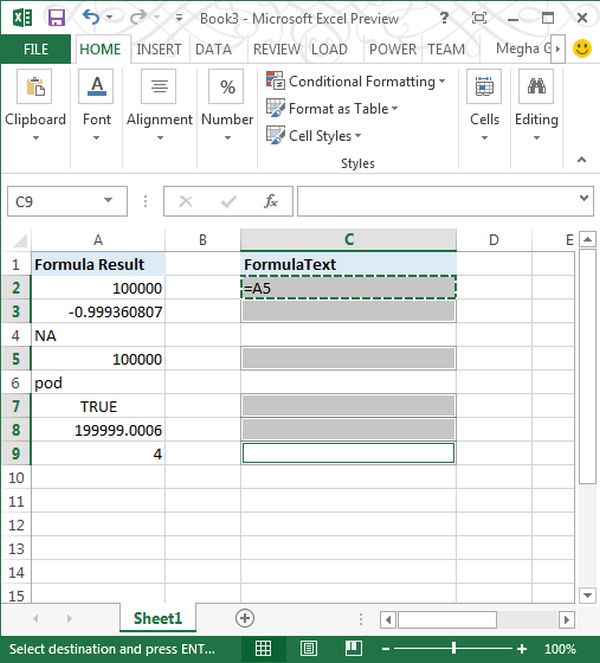Redo the last undone action
600x663 pixels.
[x=138, y=17]
